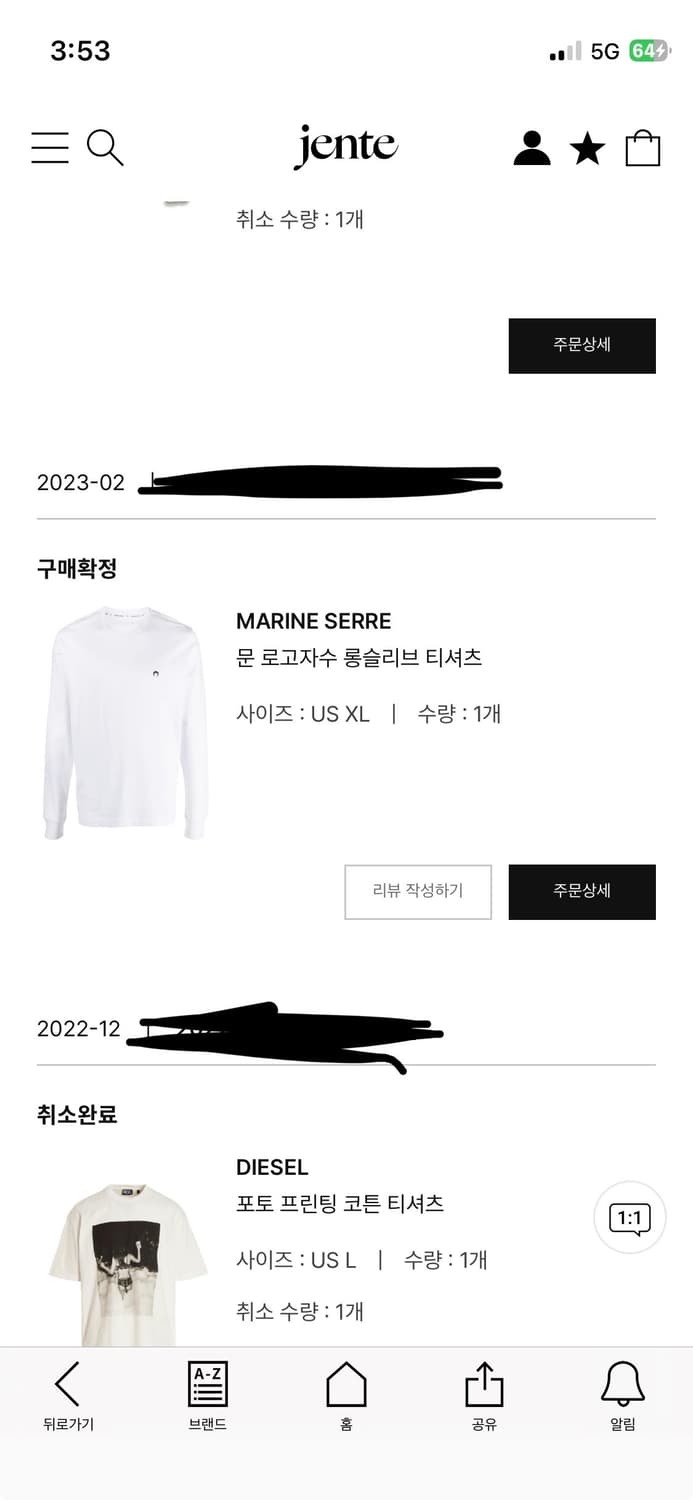This screenshot has height=1500, width=693.
Task: Open the topmost 주문상세 button
Action: tap(582, 345)
